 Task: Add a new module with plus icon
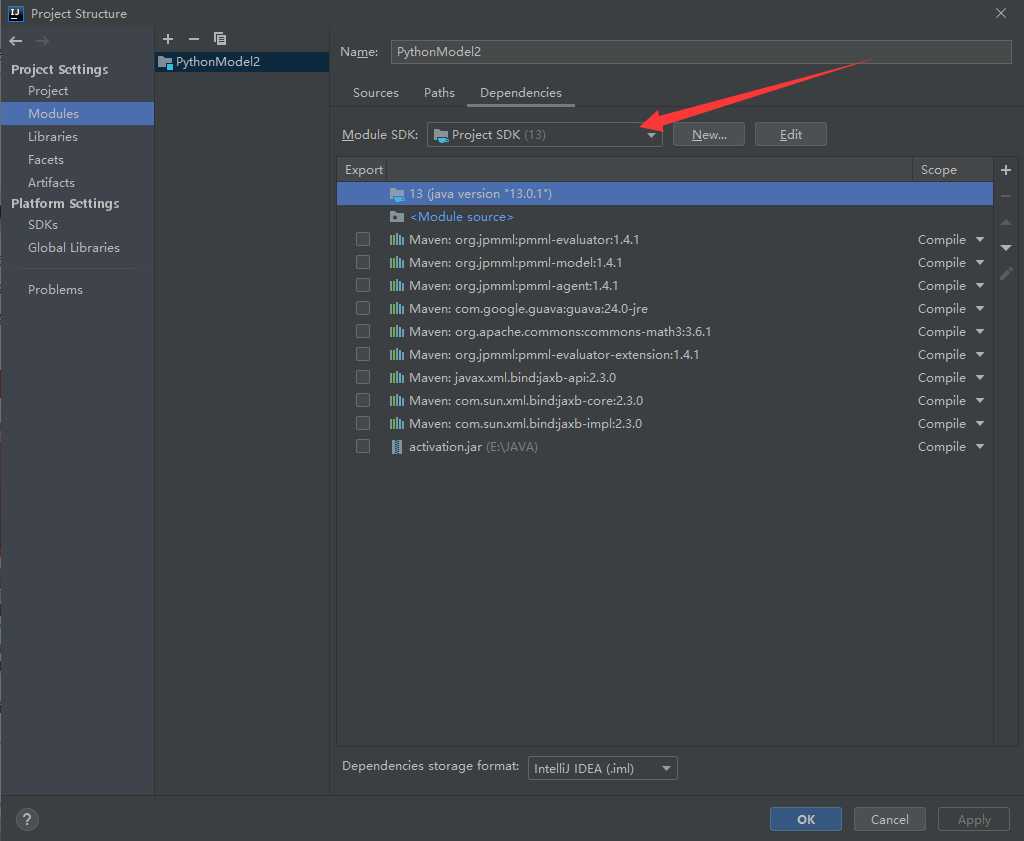(x=168, y=39)
